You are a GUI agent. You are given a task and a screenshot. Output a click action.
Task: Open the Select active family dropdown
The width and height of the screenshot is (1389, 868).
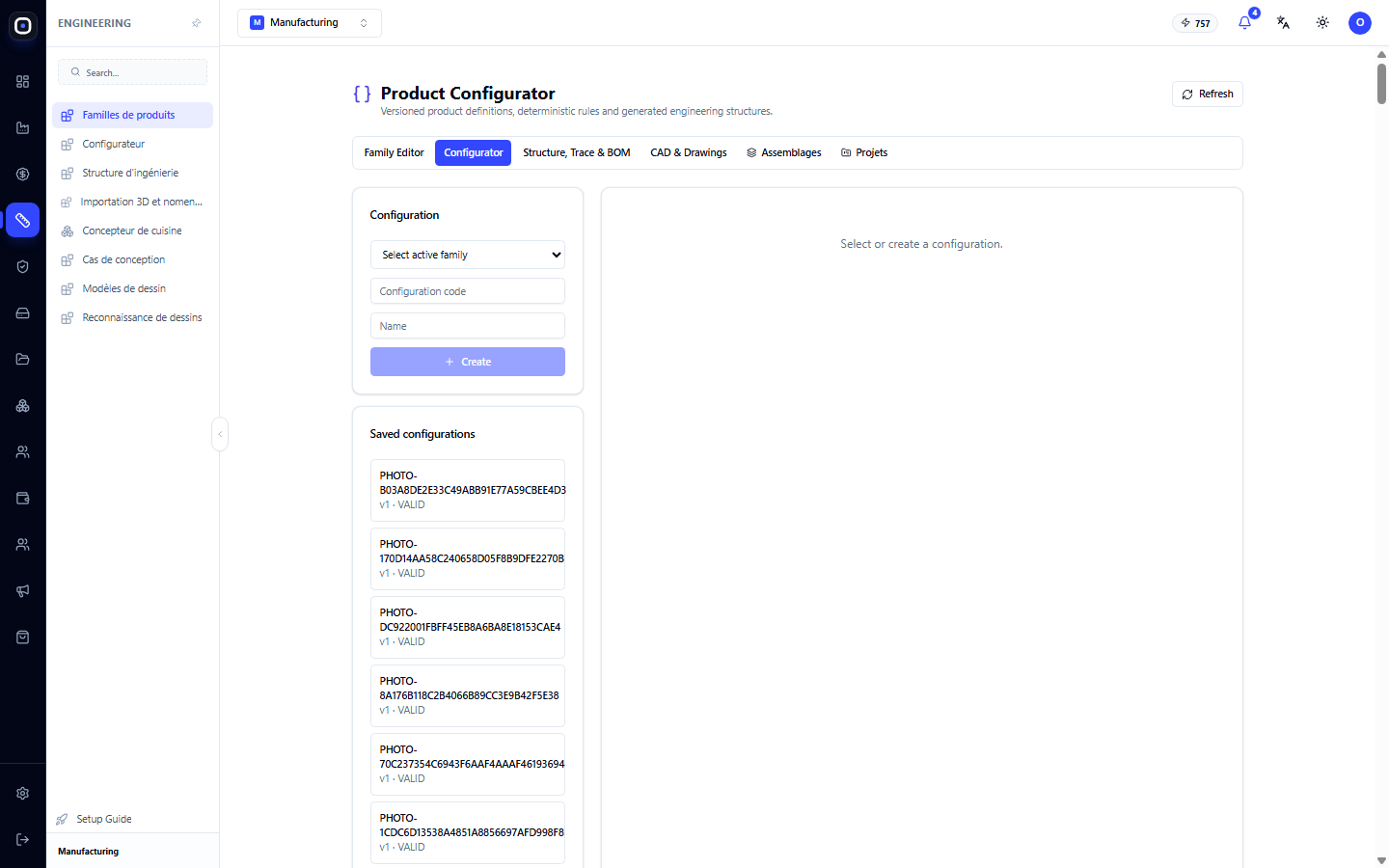(x=468, y=255)
